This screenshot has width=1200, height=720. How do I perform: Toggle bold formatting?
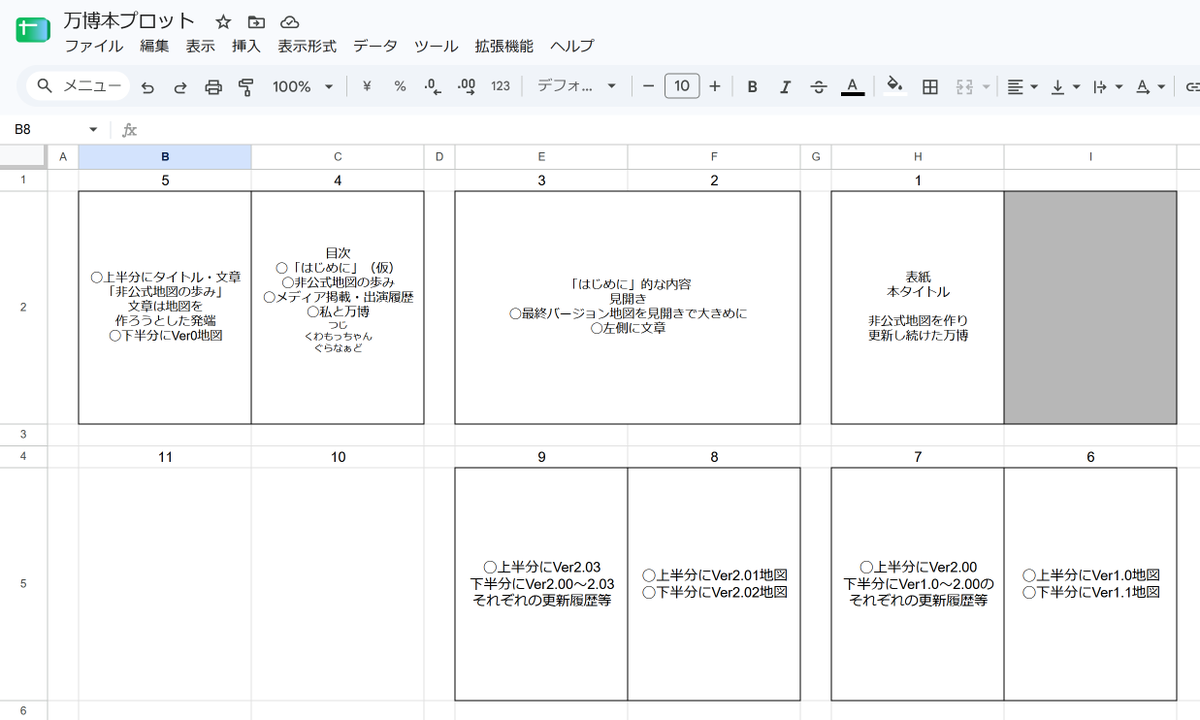pyautogui.click(x=752, y=87)
